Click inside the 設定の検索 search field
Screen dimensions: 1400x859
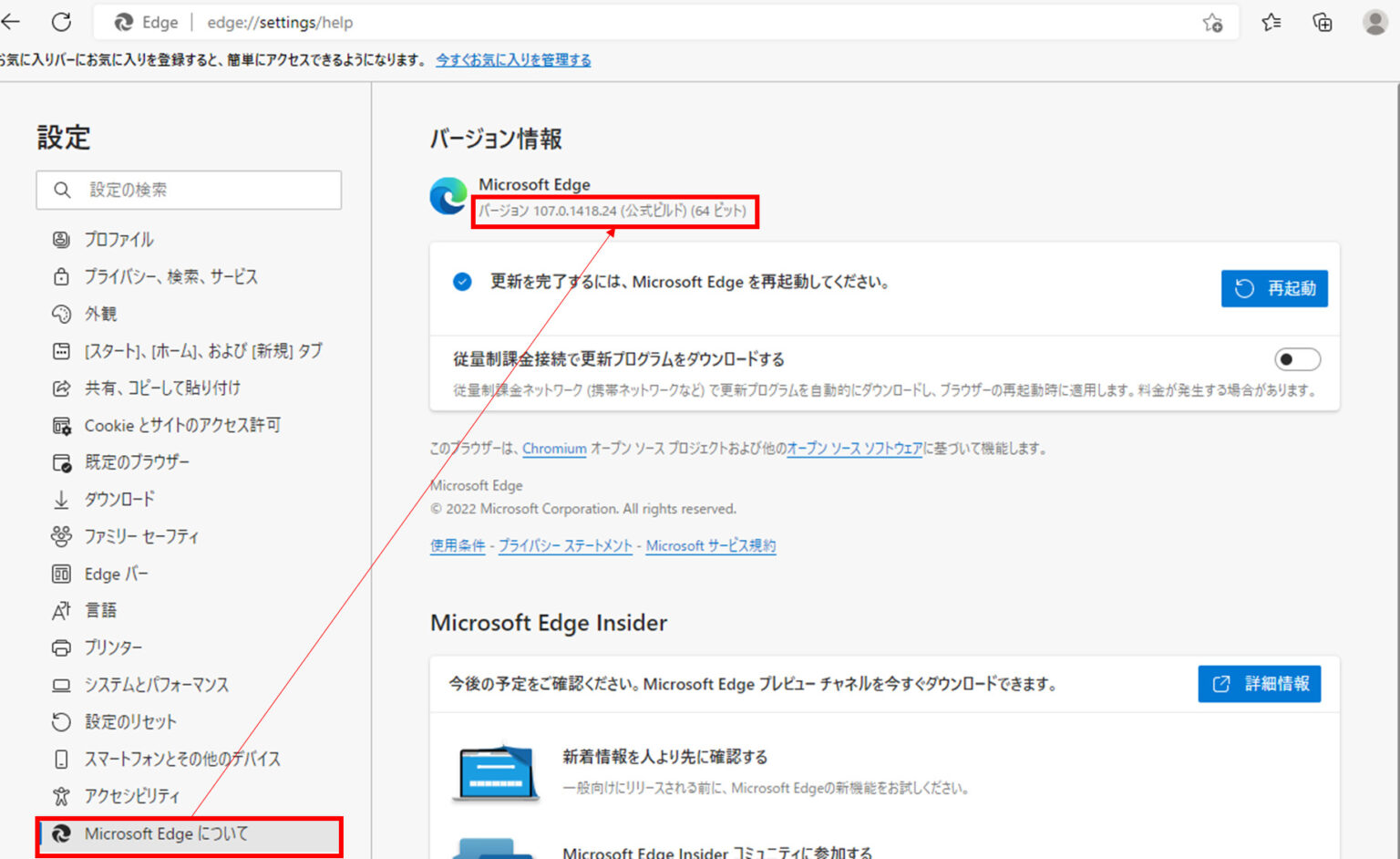pos(189,190)
